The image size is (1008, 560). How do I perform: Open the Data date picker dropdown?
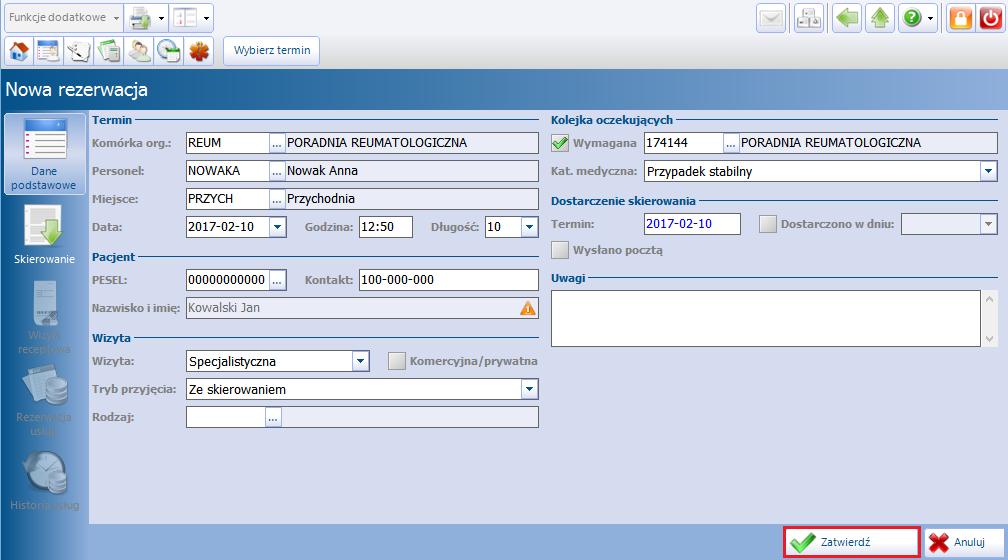click(x=277, y=227)
